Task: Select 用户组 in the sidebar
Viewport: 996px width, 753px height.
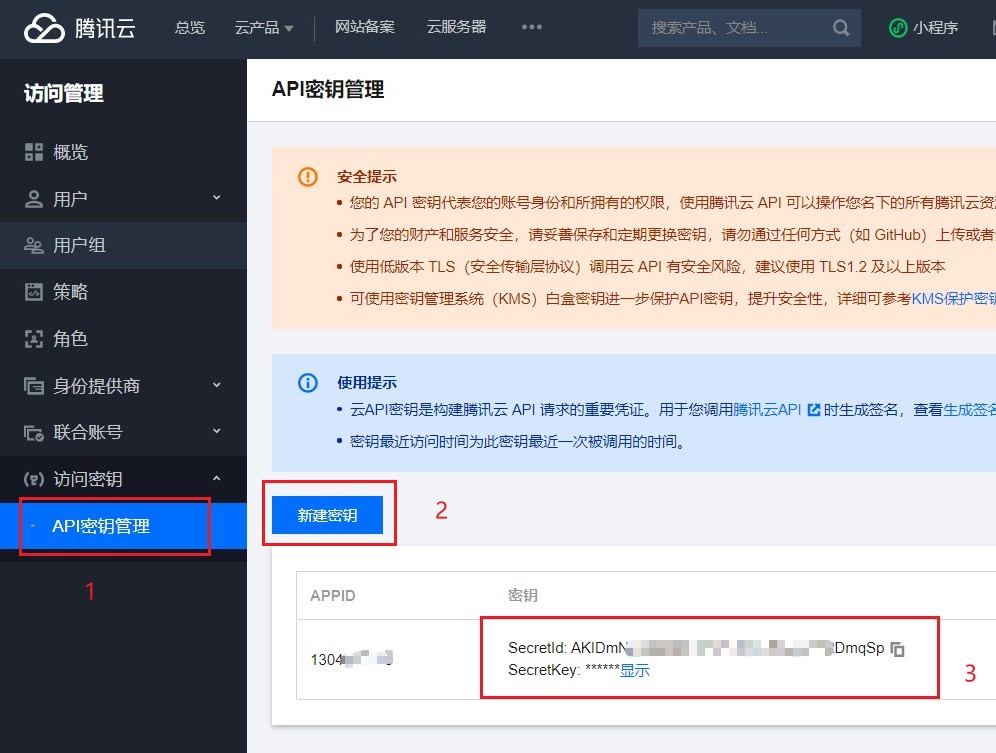Action: point(123,245)
